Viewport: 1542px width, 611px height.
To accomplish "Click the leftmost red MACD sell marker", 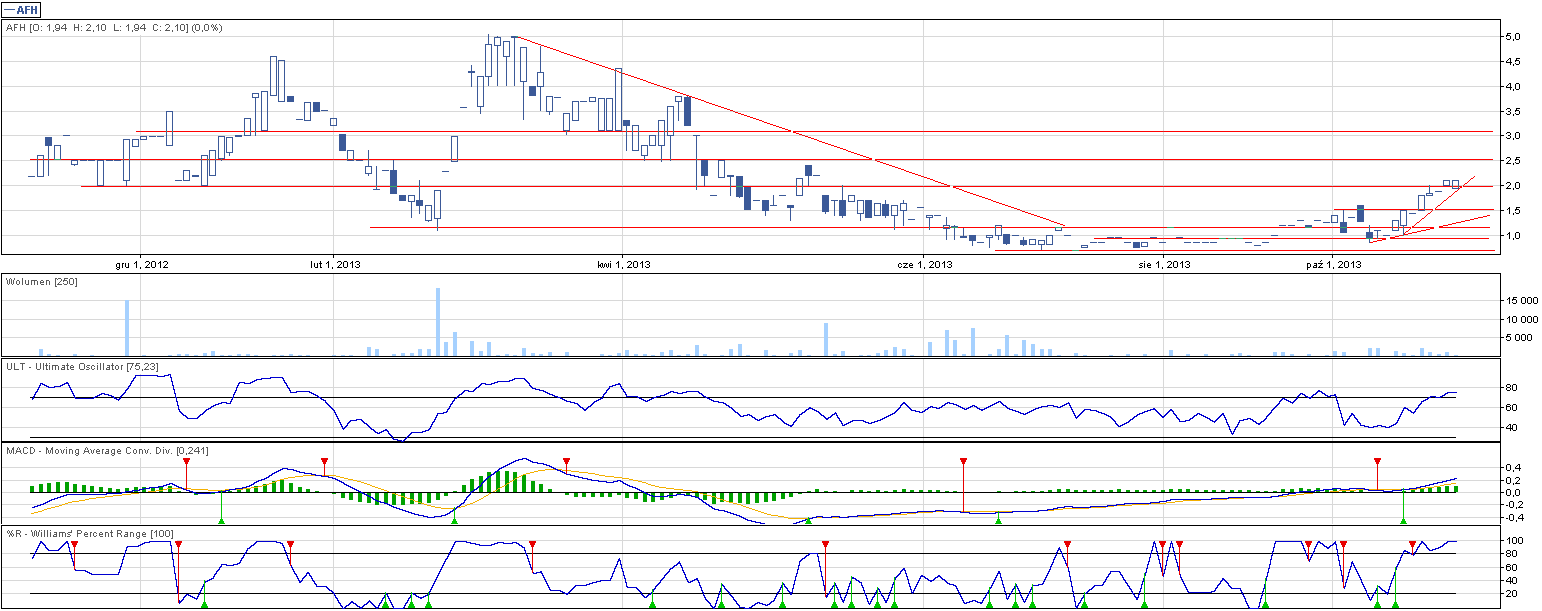I will click(186, 461).
